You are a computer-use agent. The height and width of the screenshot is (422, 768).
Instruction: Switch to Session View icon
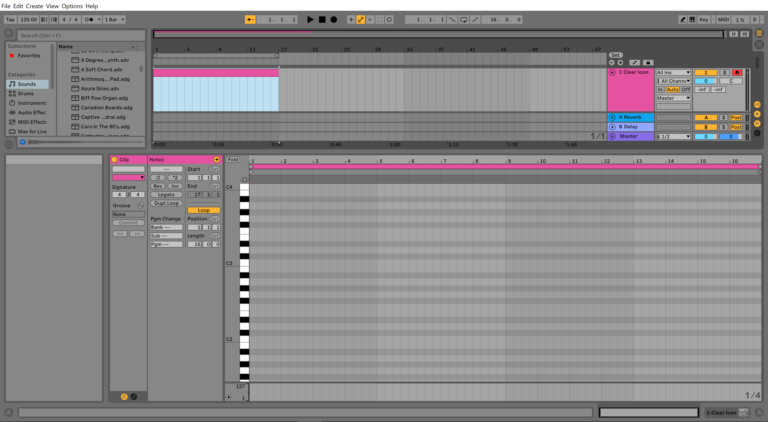pos(759,44)
